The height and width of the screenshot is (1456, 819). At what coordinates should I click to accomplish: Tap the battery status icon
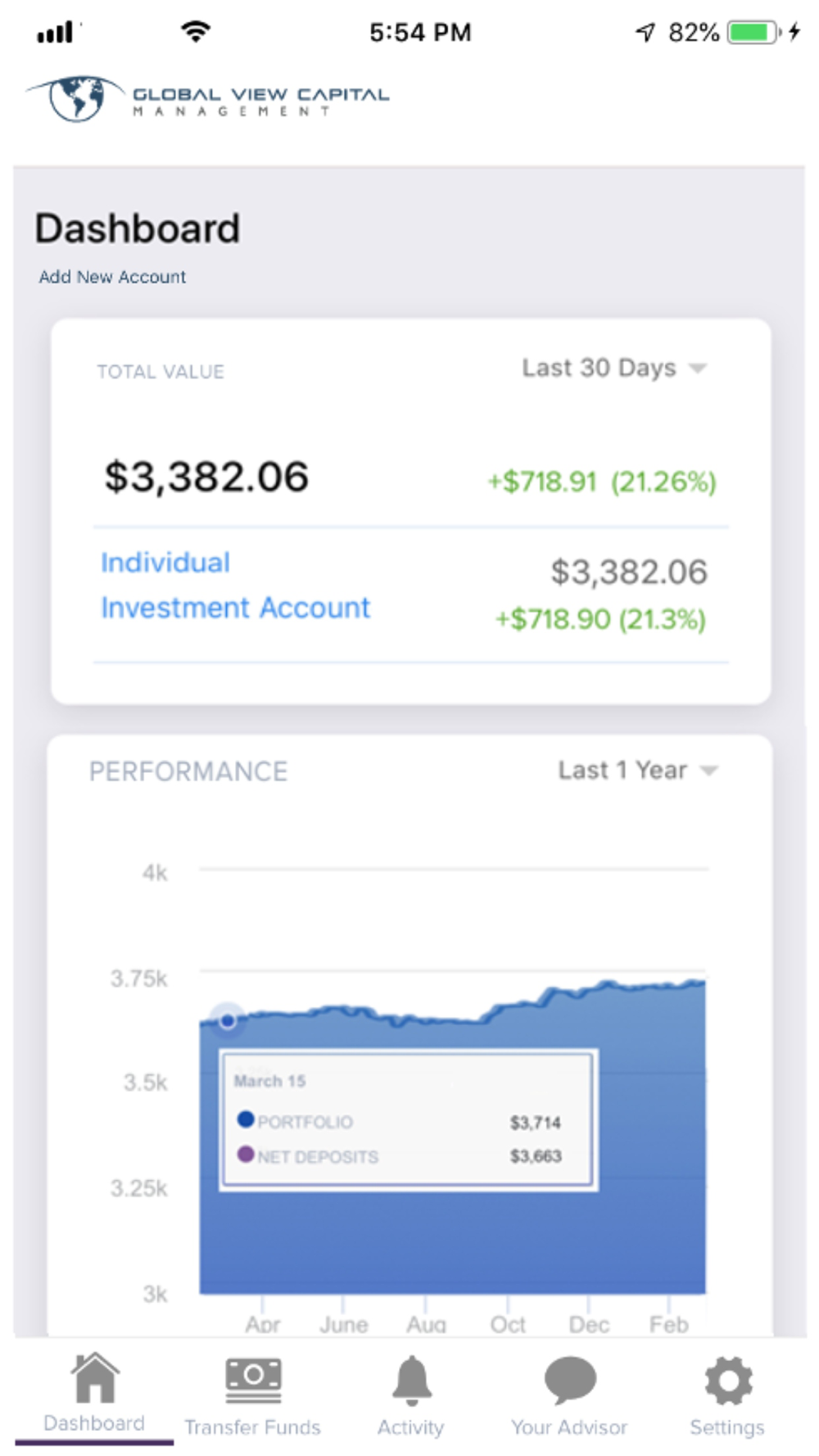click(x=753, y=33)
